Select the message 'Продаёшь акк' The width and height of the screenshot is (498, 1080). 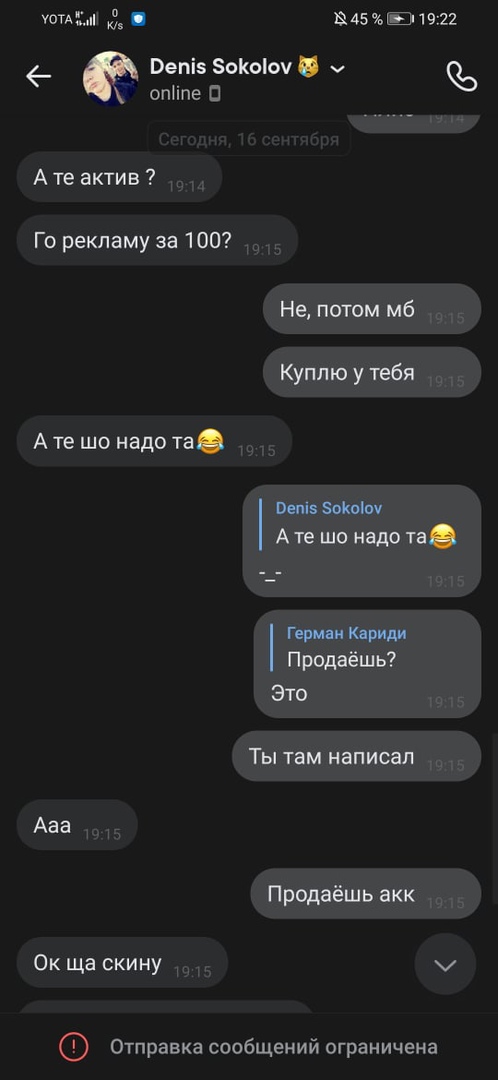(x=366, y=893)
